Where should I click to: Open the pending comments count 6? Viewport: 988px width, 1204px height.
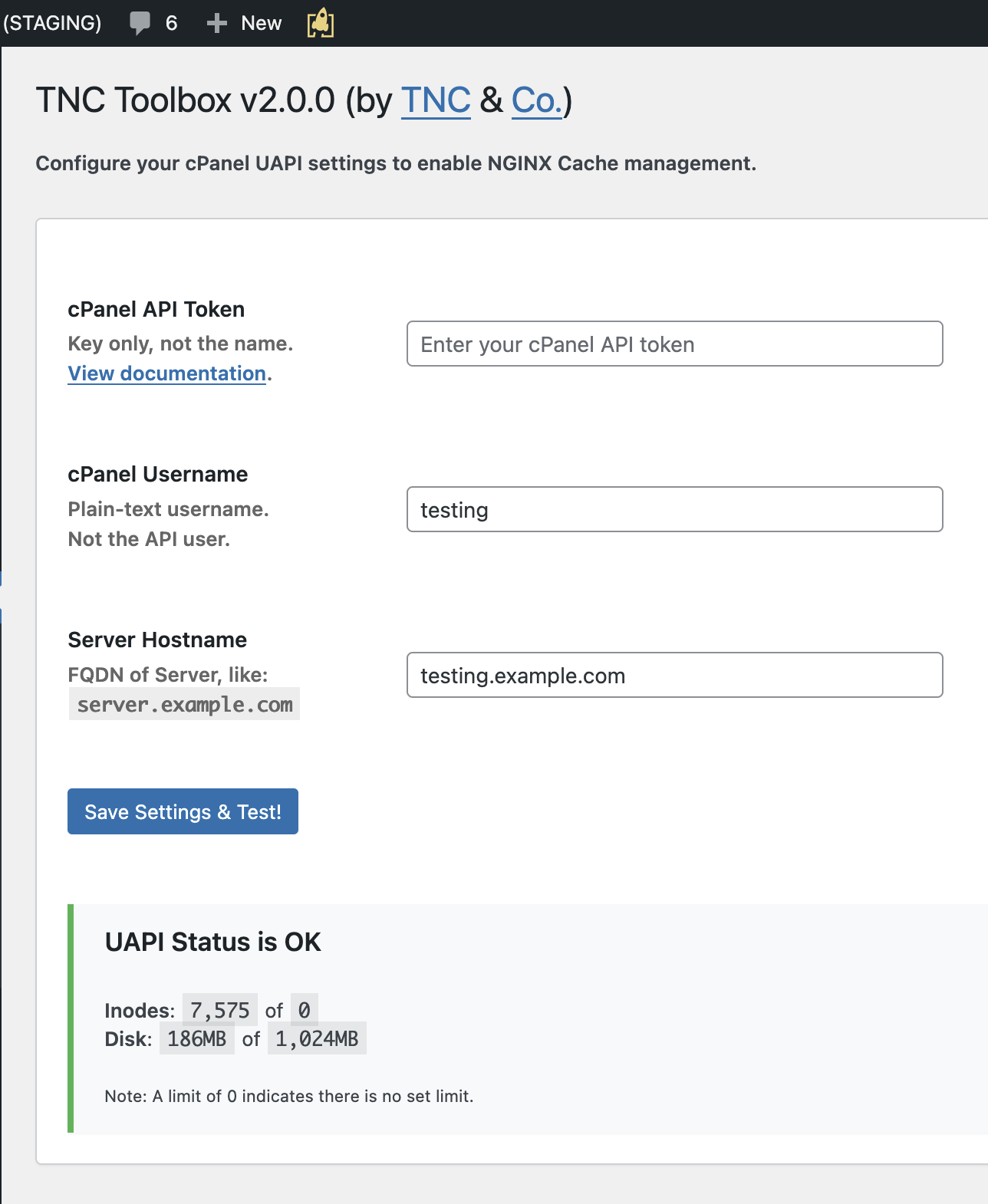(171, 23)
